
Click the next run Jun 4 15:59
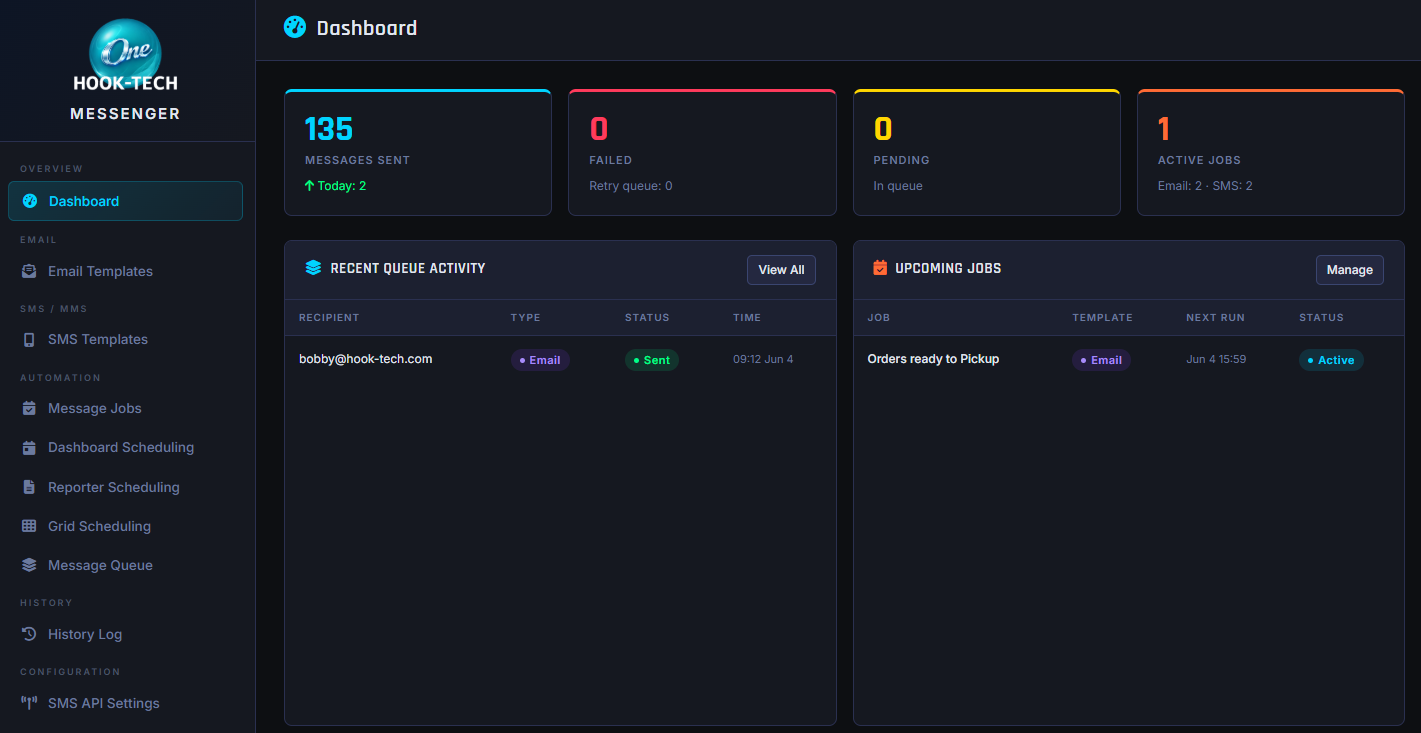coord(1216,360)
